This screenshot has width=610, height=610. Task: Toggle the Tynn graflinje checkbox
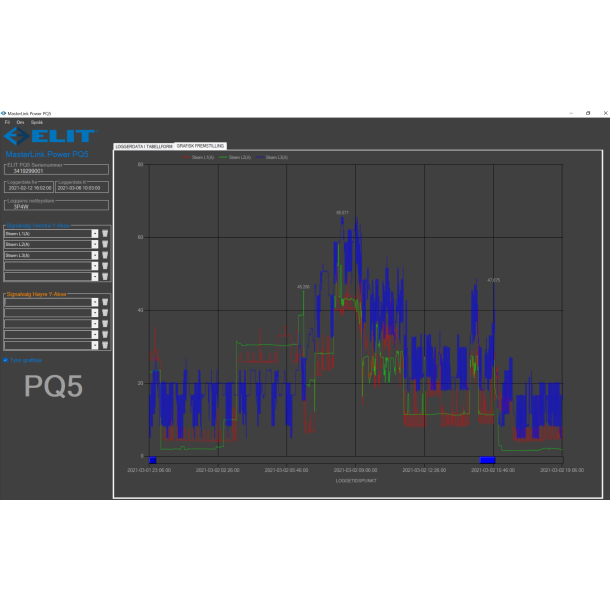point(5,360)
